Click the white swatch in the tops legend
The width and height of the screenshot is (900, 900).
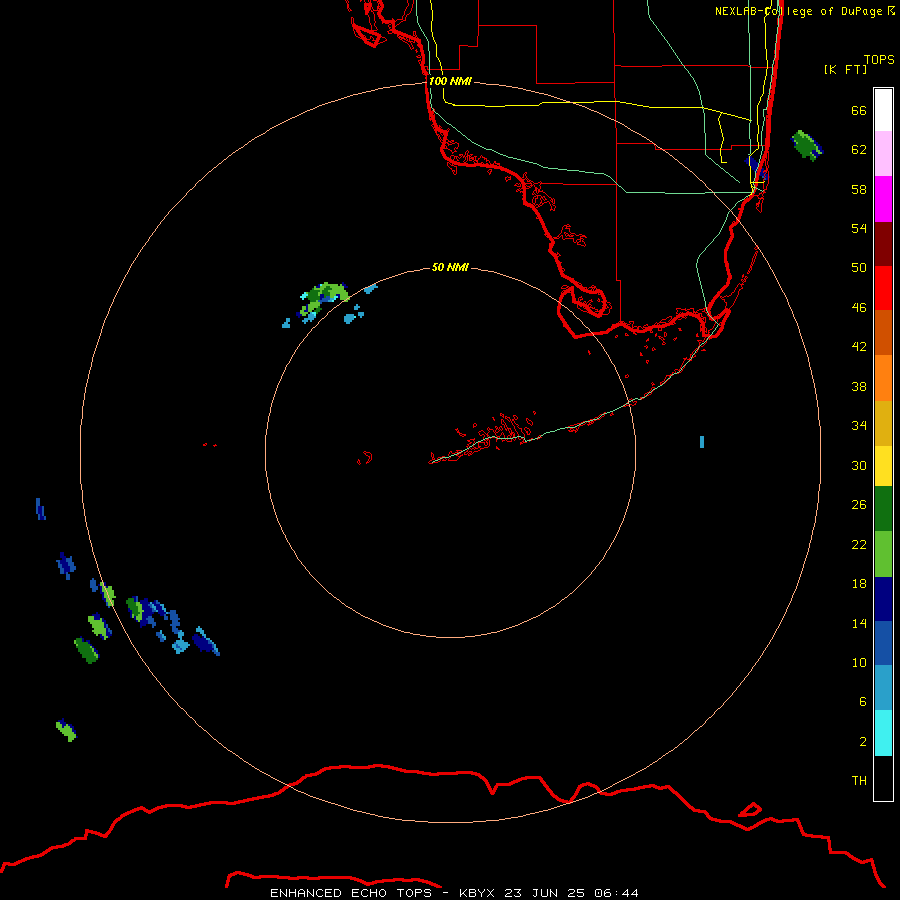click(883, 110)
